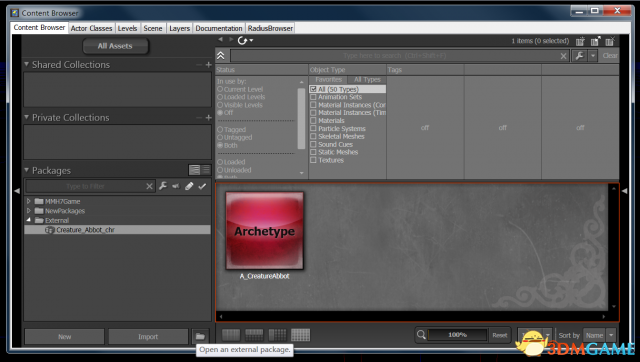Clear the package filter text with X
This screenshot has width=640, height=362.
[149, 187]
